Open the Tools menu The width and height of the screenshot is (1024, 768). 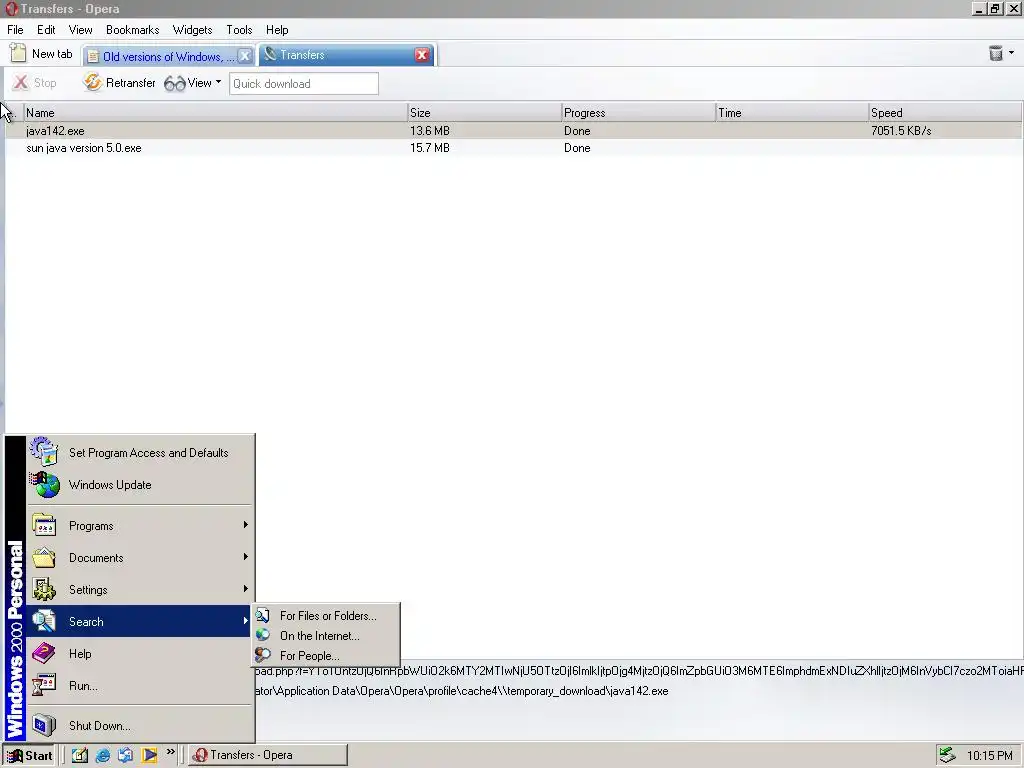pos(239,30)
